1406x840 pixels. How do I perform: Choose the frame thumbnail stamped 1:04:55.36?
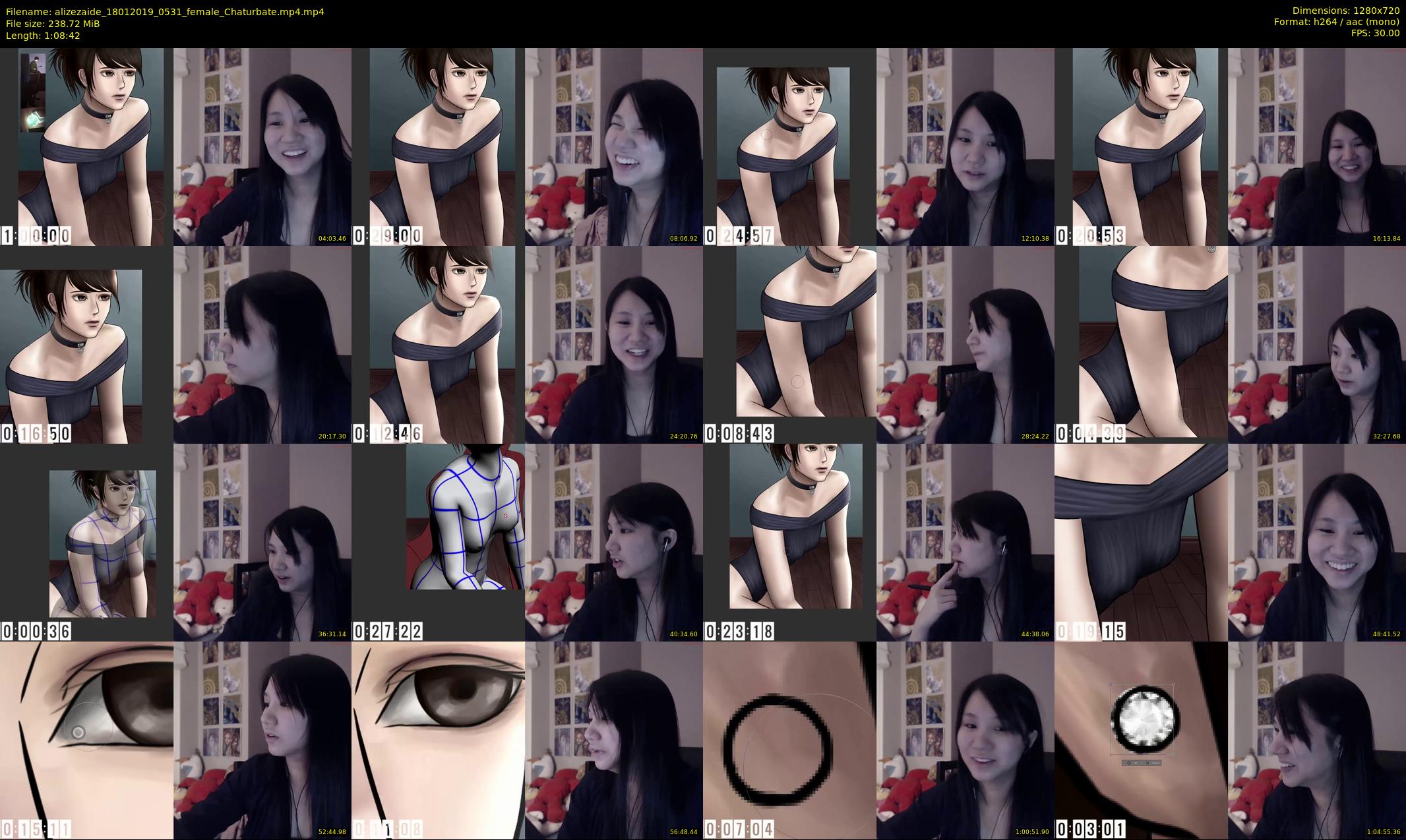tap(1230, 740)
